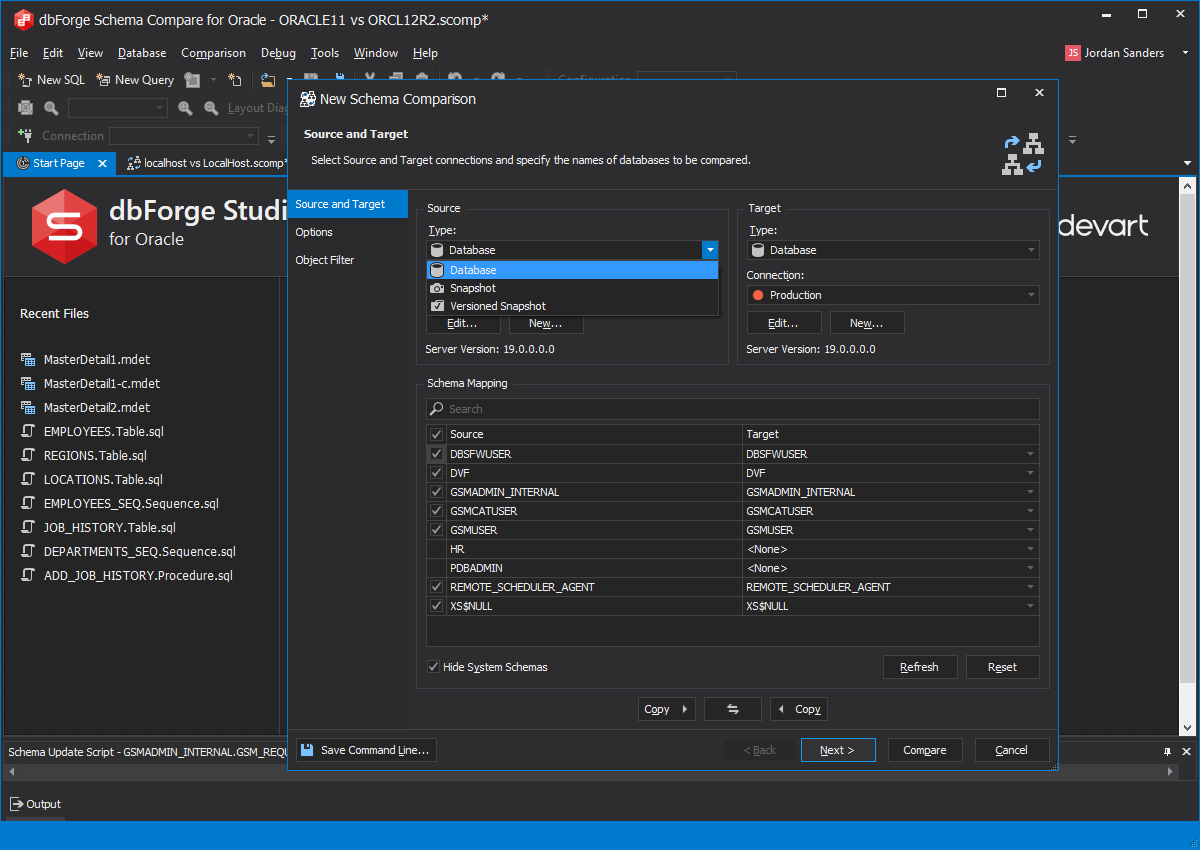Click the Output panel icon
1200x850 pixels.
click(17, 804)
